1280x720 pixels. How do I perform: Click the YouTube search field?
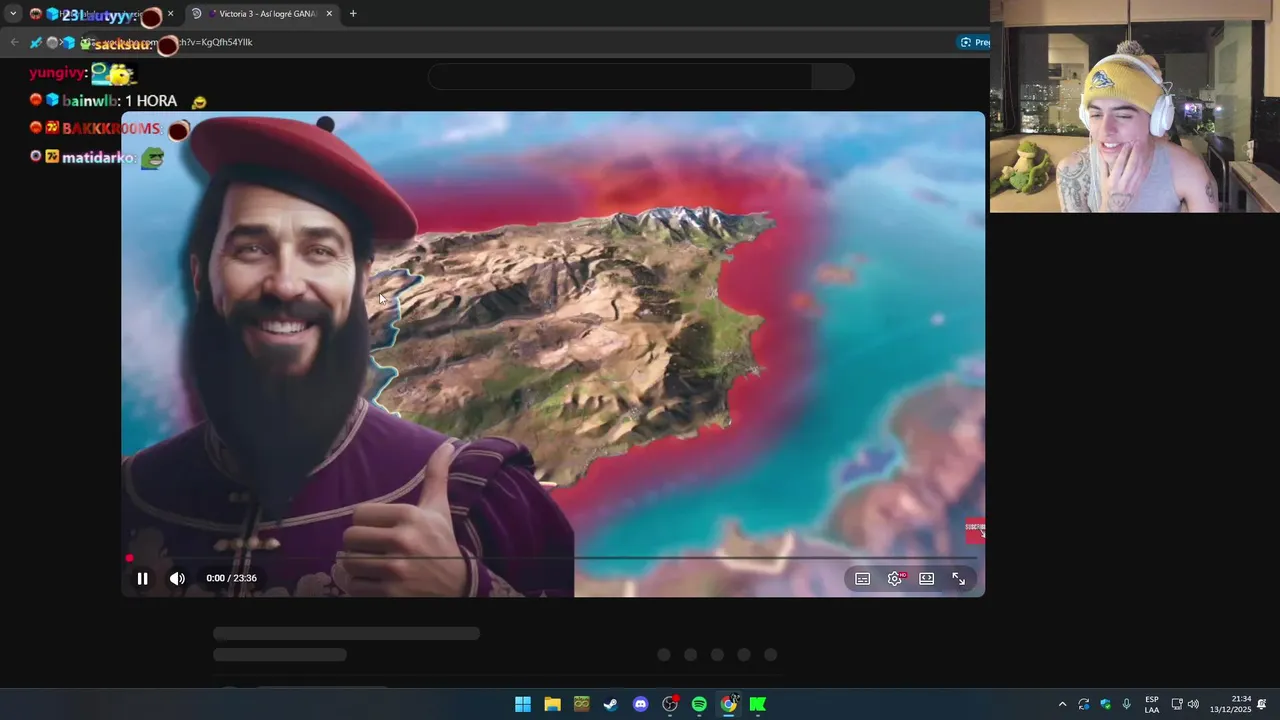click(x=620, y=77)
